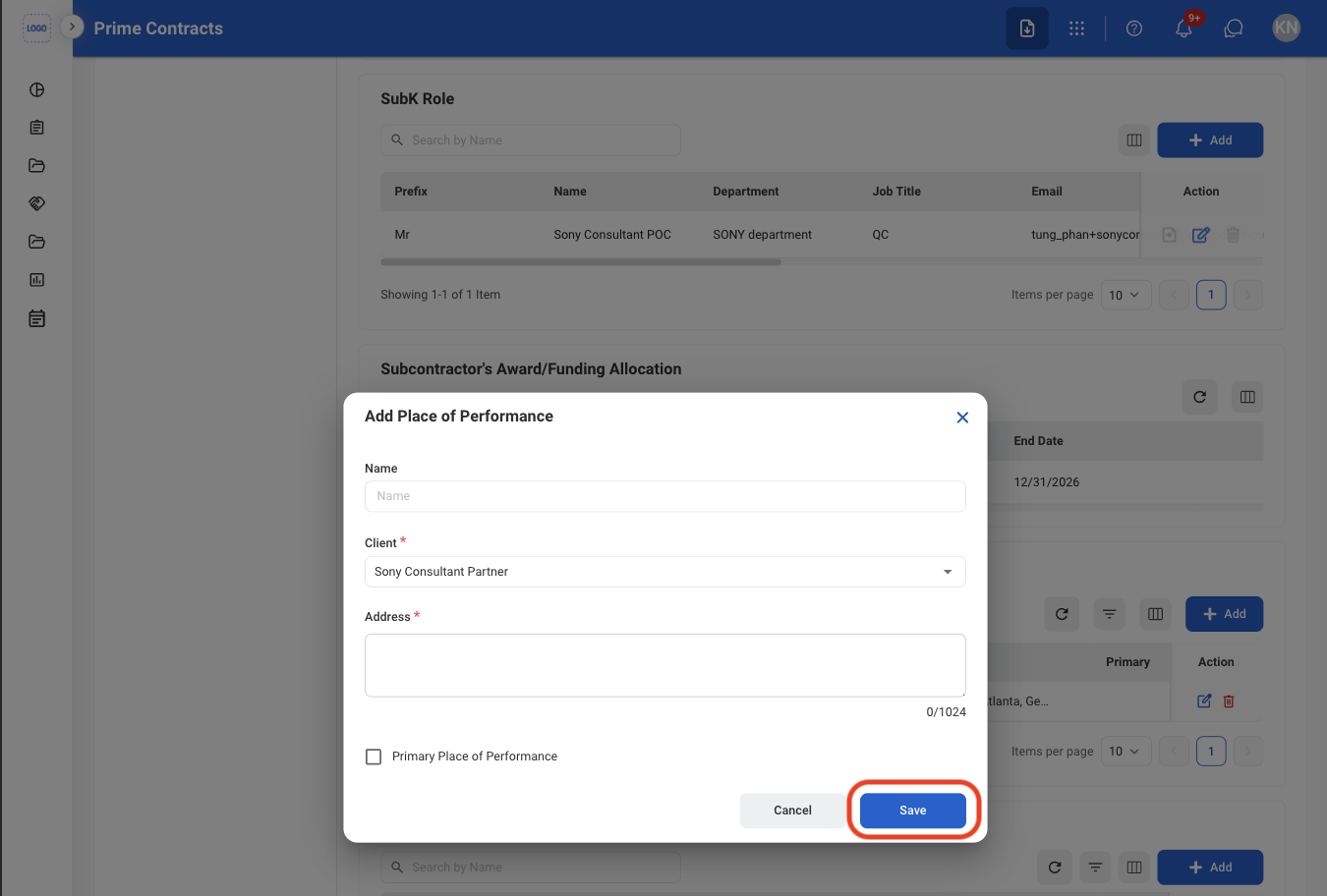Click the logo in top left
Image resolution: width=1327 pixels, height=896 pixels.
(x=36, y=28)
